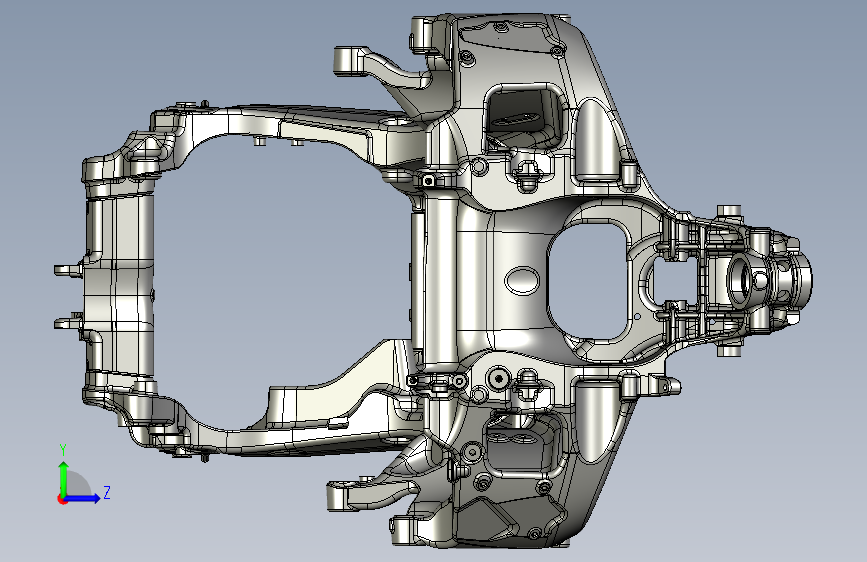This screenshot has width=867, height=562.
Task: Click the red X axis point of the triad
Action: click(x=62, y=499)
